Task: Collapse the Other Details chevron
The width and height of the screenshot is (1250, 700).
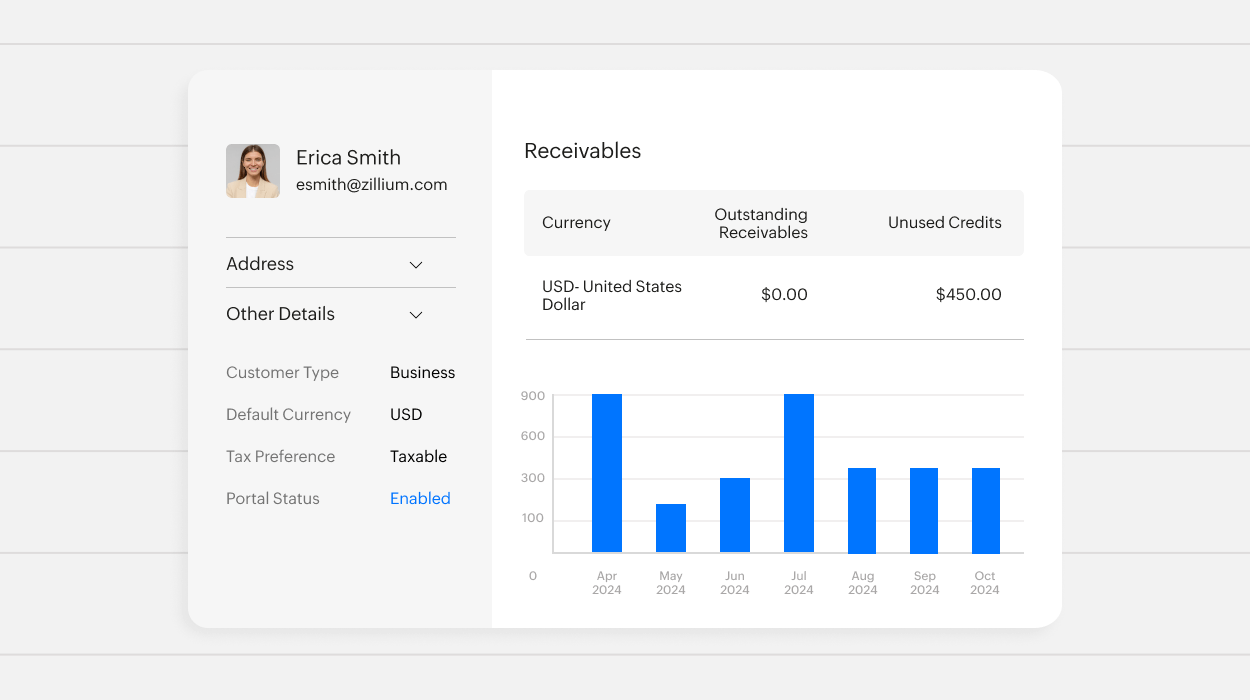Action: point(416,315)
